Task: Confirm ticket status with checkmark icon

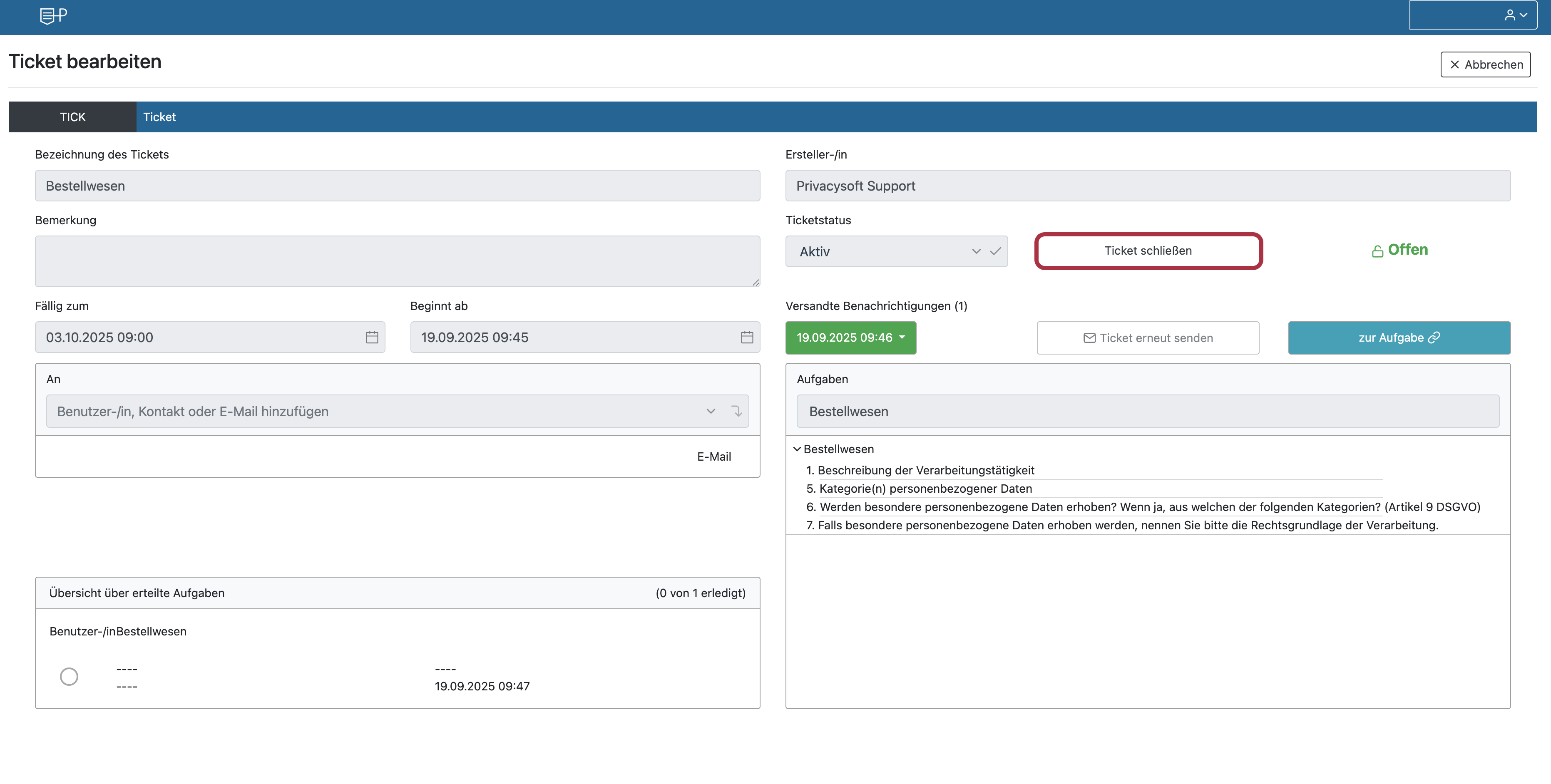Action: tap(995, 251)
